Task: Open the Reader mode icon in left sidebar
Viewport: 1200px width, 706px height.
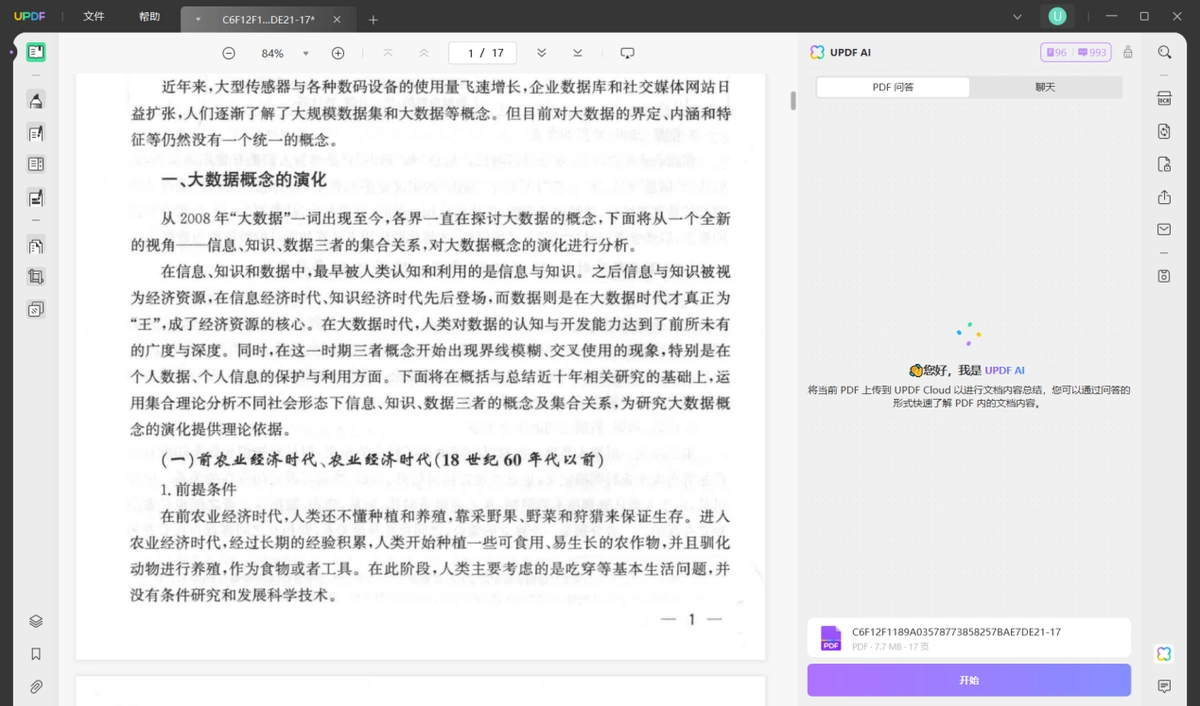Action: click(36, 52)
